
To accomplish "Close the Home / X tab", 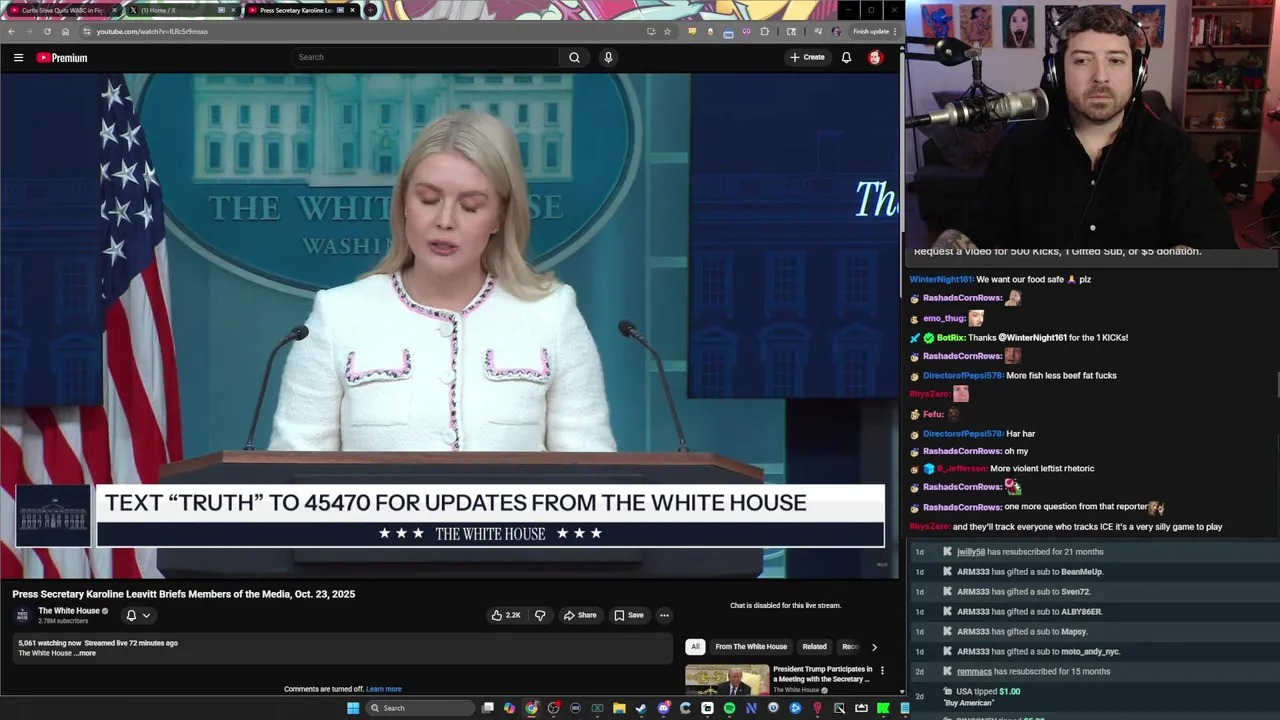I will pyautogui.click(x=234, y=10).
